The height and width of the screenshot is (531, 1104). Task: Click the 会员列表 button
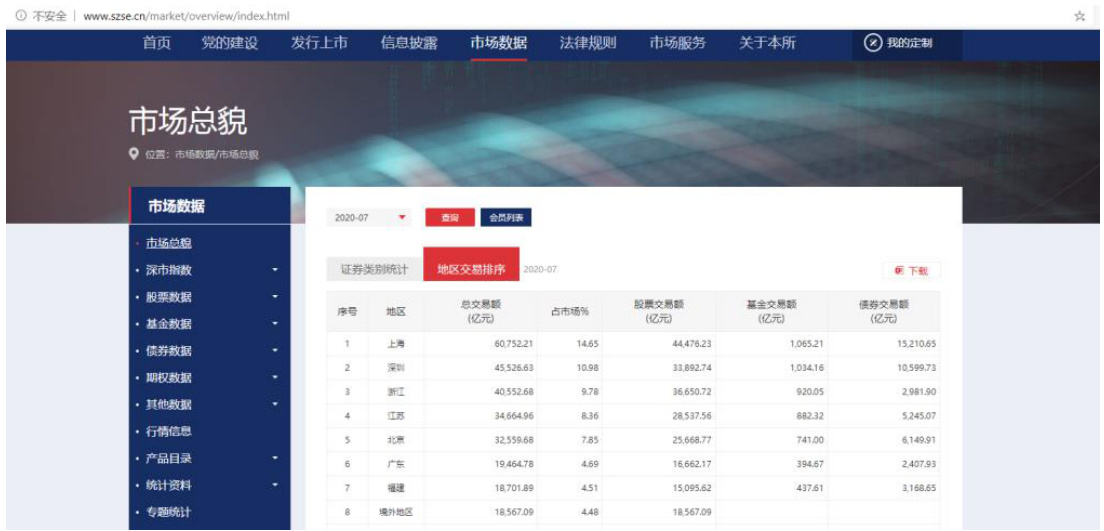pyautogui.click(x=506, y=217)
